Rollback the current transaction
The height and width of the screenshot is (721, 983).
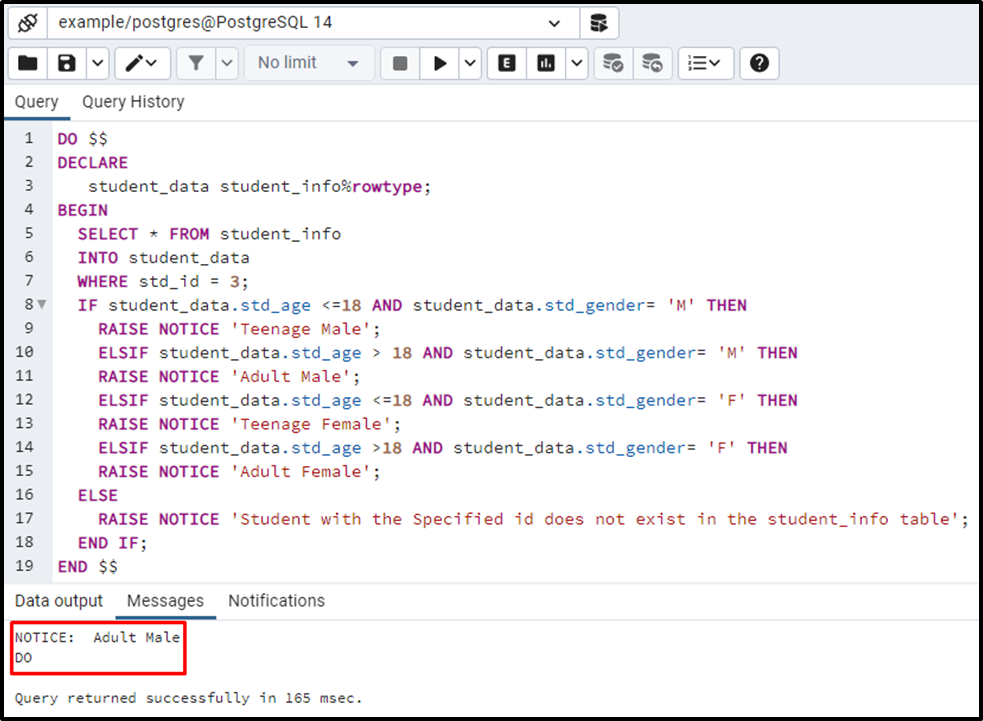[x=651, y=63]
